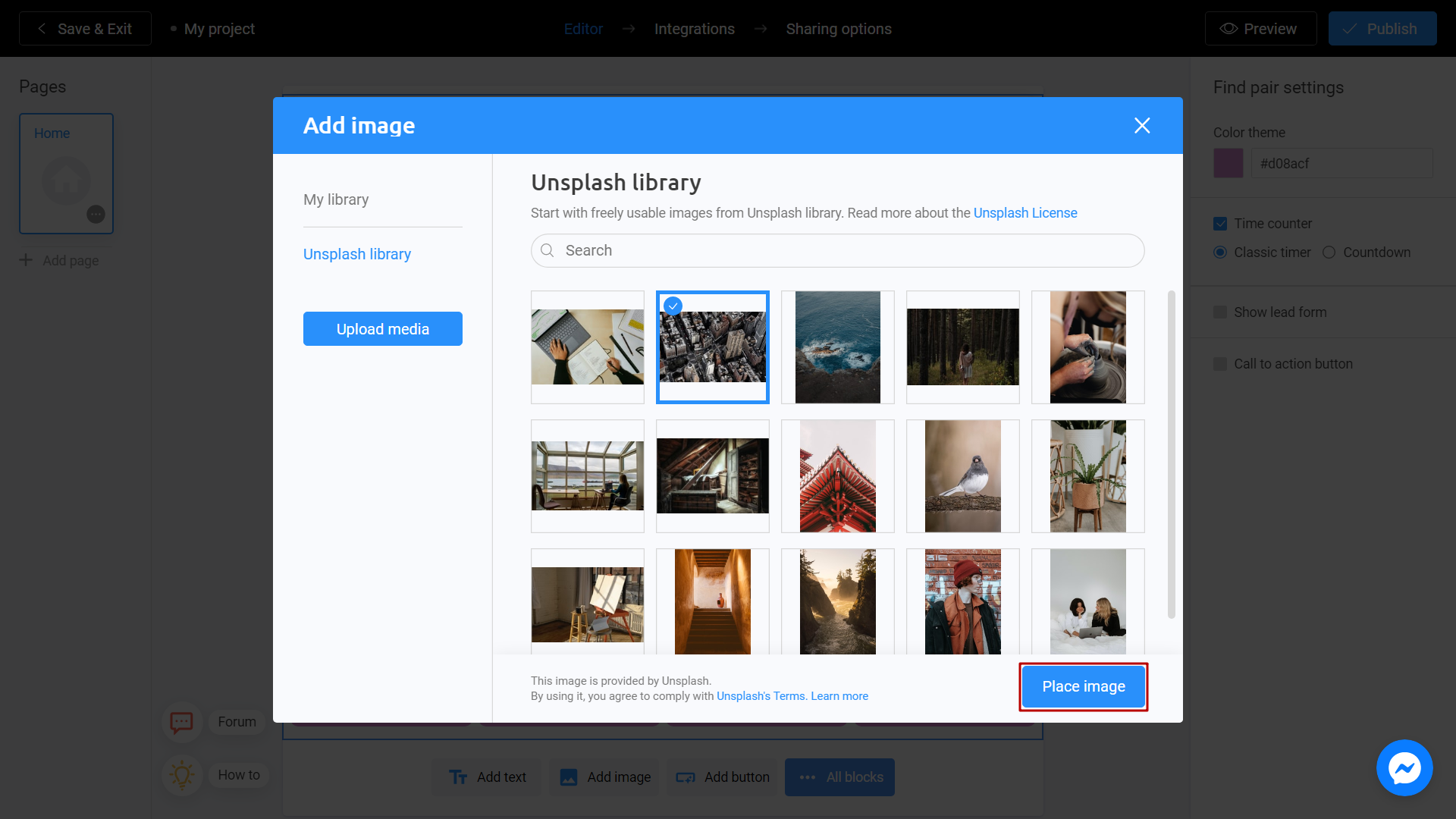Select the Countdown radio button
This screenshot has width=1456, height=819.
tap(1330, 252)
